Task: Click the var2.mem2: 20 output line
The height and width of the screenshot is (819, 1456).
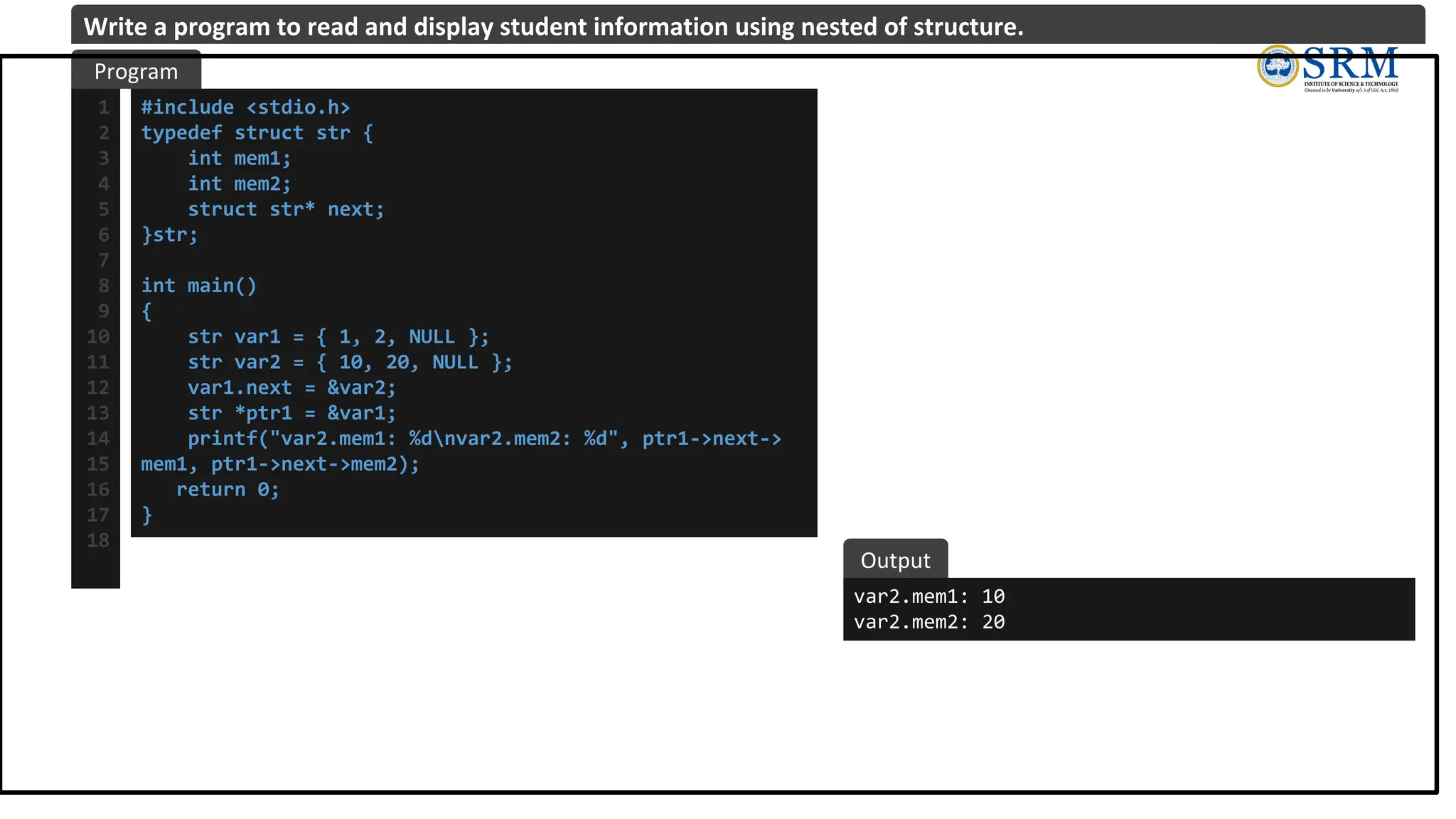Action: pyautogui.click(x=929, y=622)
